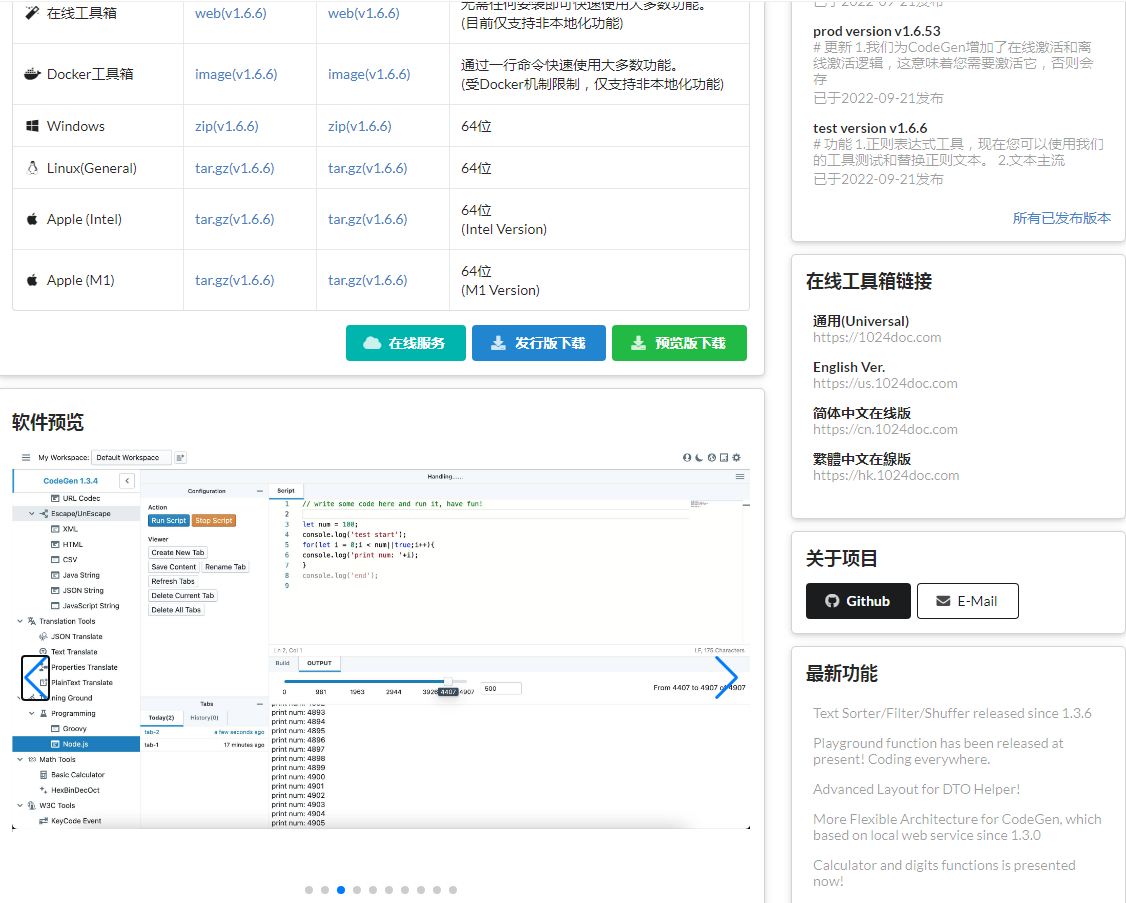Select the second carousel dot indicator
The height and width of the screenshot is (903, 1126).
325,890
